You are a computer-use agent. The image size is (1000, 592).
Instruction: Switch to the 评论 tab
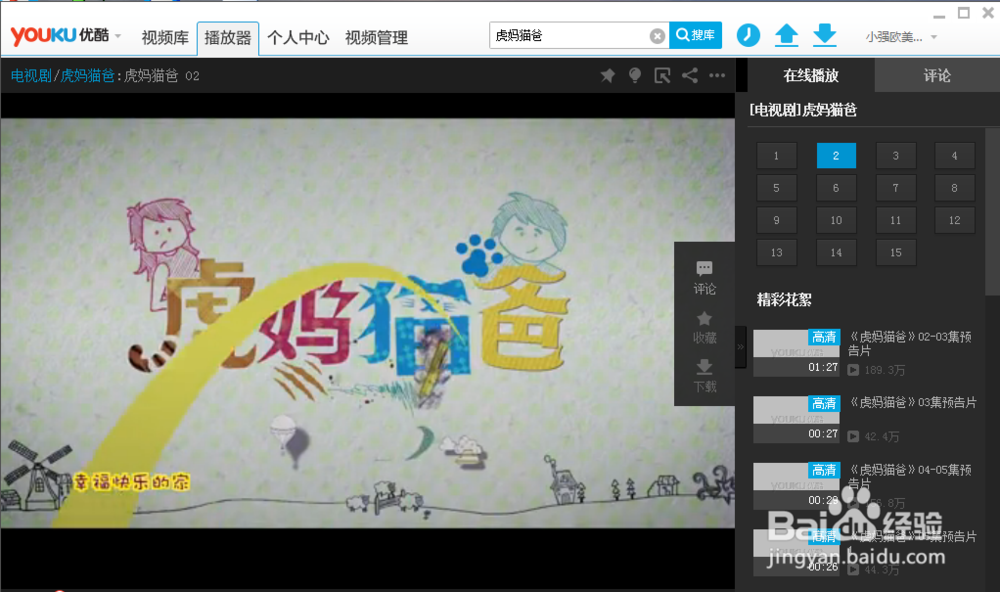pyautogui.click(x=937, y=76)
